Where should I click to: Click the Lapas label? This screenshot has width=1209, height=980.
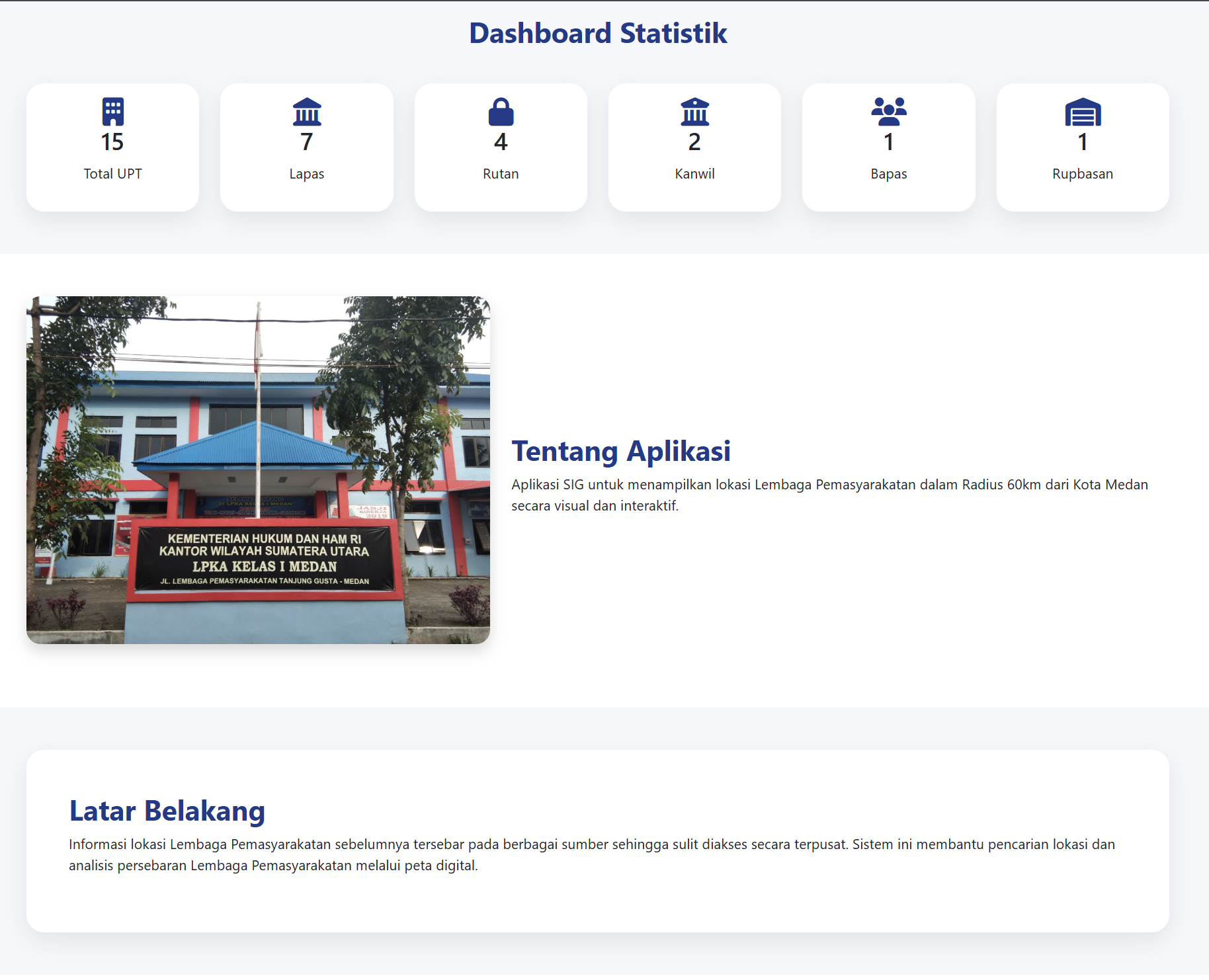307,174
